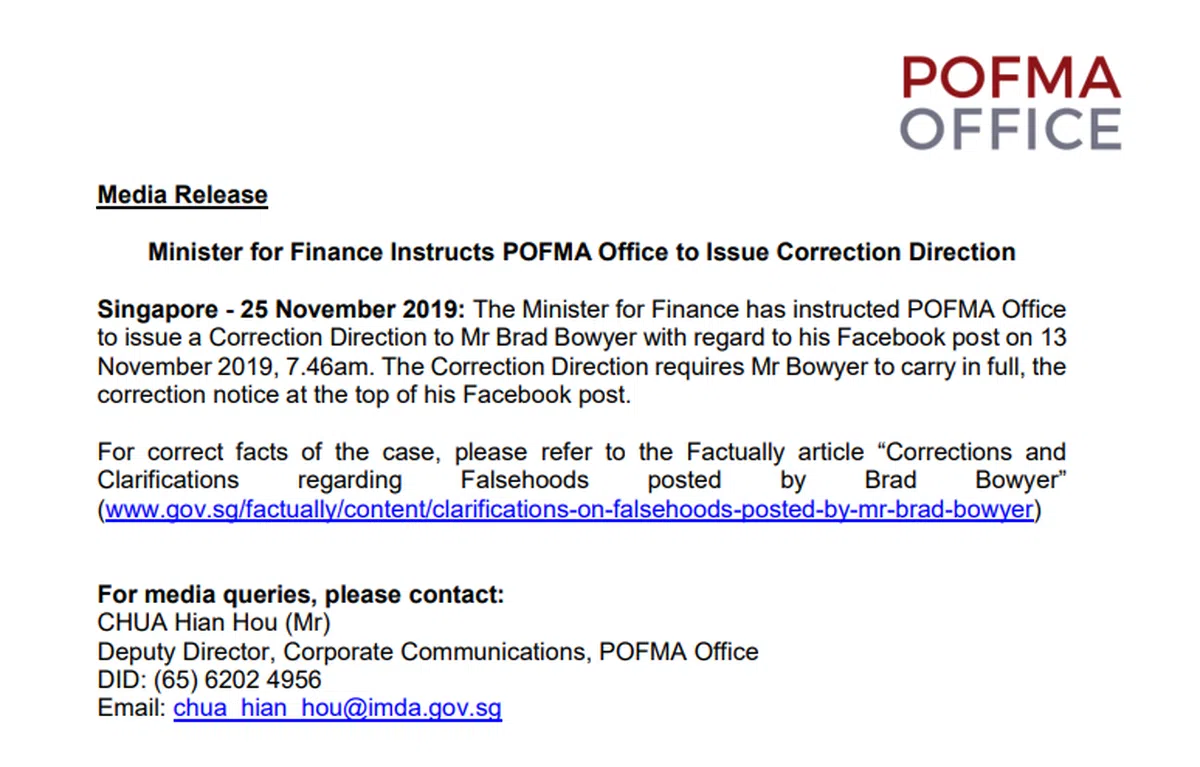This screenshot has height=767, width=1200.
Task: Click the "Email:" label text
Action: (132, 709)
